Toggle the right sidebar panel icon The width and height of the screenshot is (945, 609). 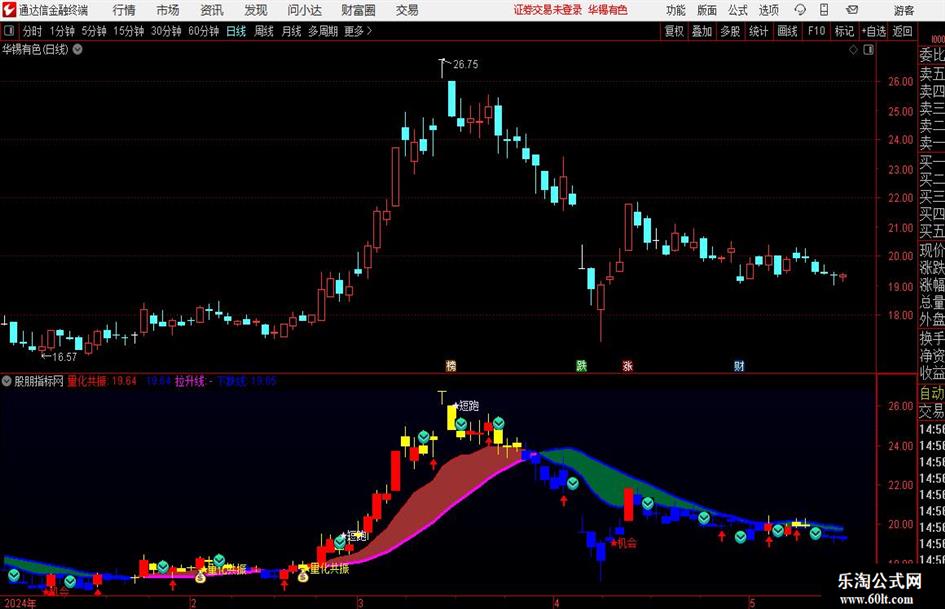[868, 50]
